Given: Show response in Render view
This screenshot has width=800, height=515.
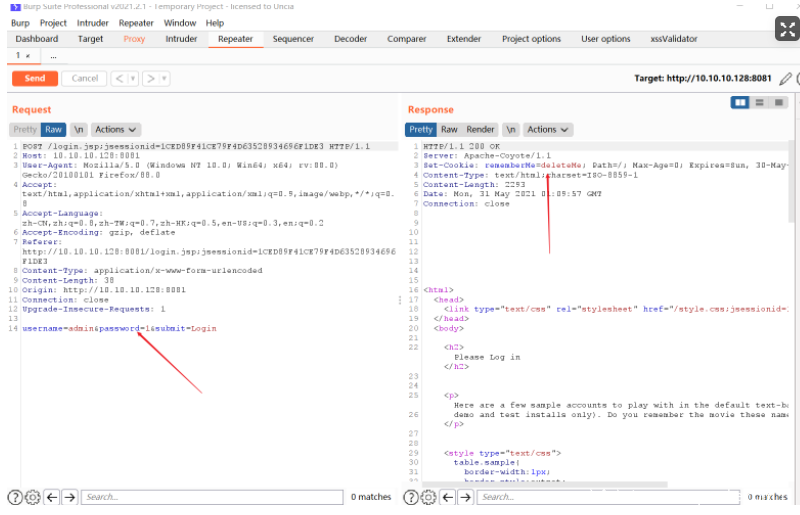Looking at the screenshot, I should 480,129.
